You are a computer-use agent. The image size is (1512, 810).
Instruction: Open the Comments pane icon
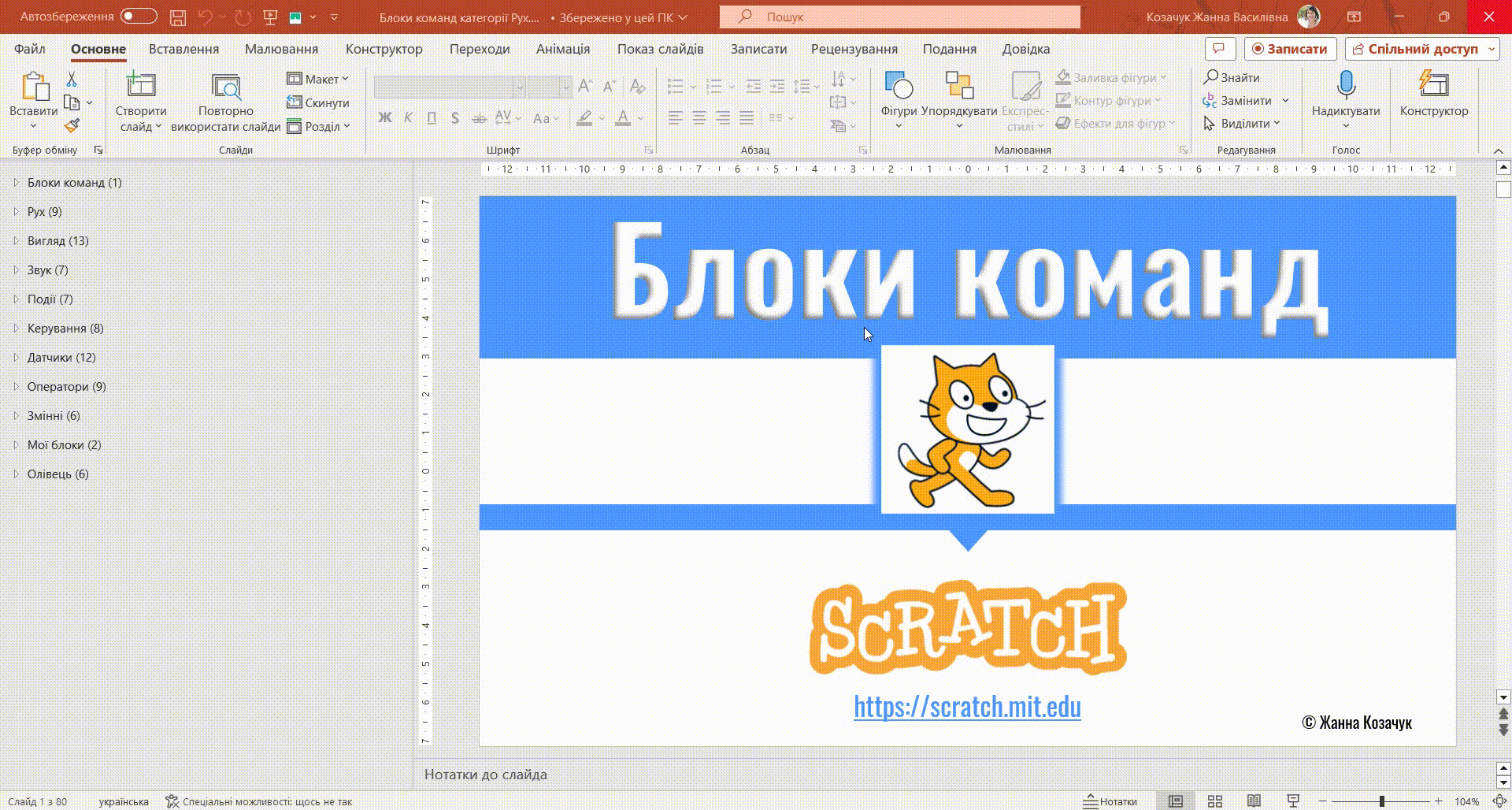1219,49
